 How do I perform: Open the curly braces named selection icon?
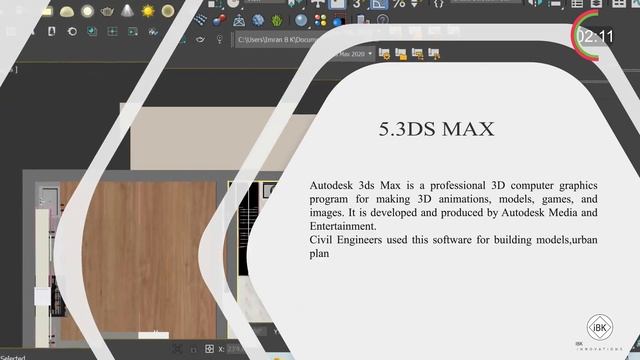pyautogui.click(x=439, y=4)
